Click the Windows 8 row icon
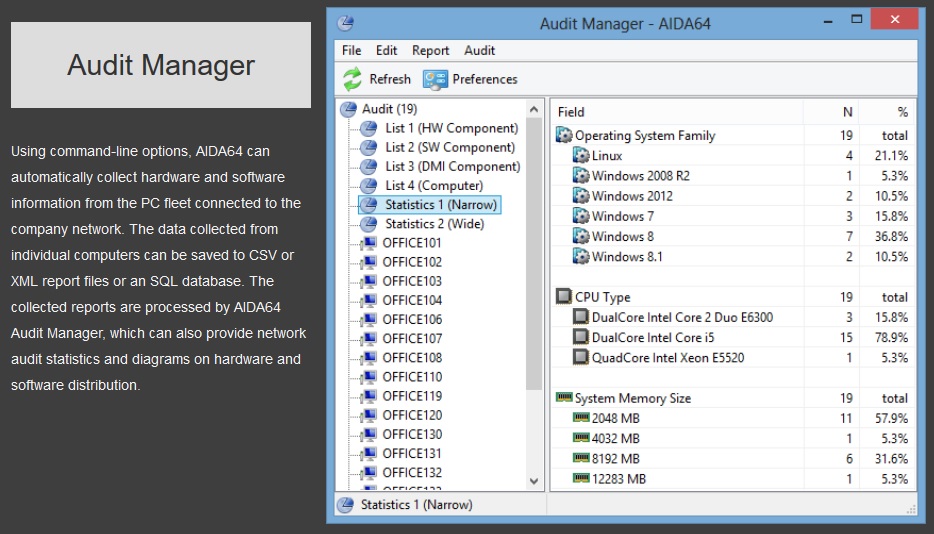 coord(581,237)
